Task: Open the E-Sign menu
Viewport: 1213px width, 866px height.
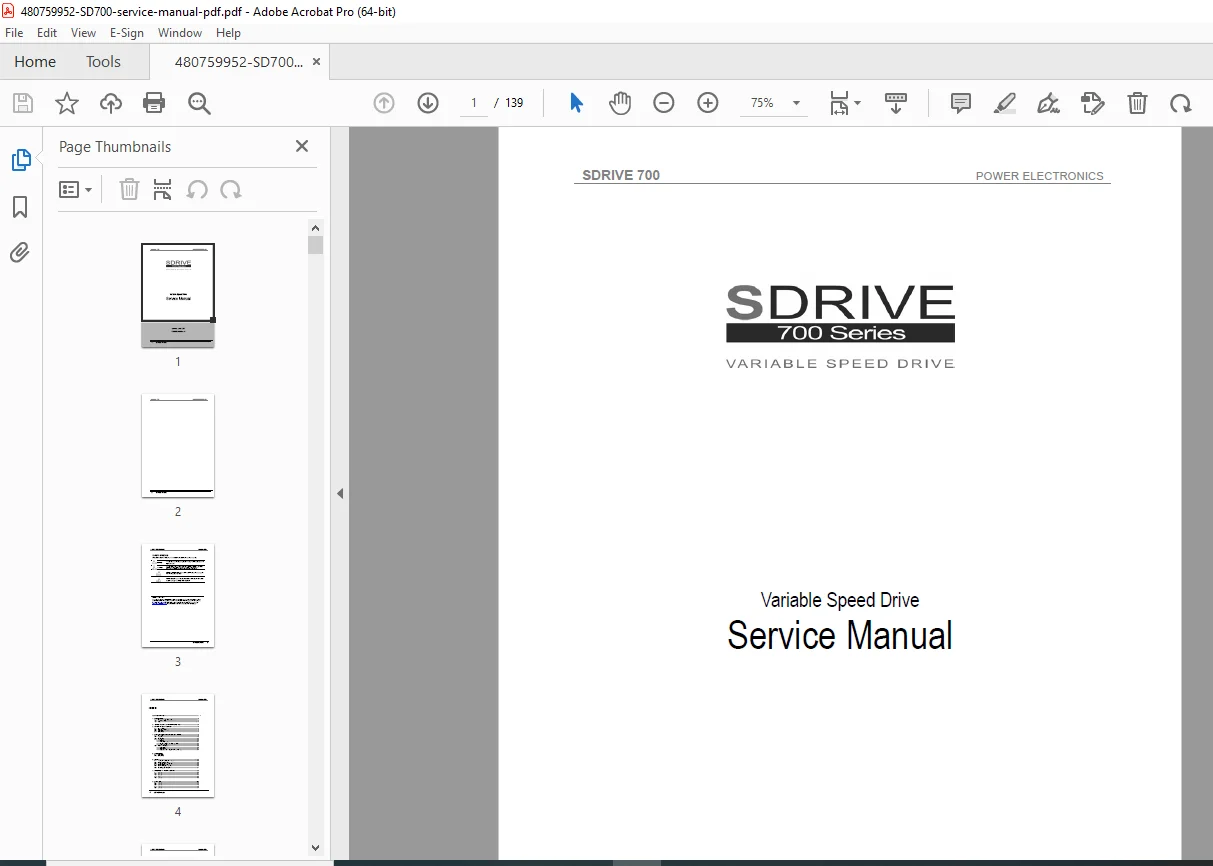Action: (x=127, y=33)
